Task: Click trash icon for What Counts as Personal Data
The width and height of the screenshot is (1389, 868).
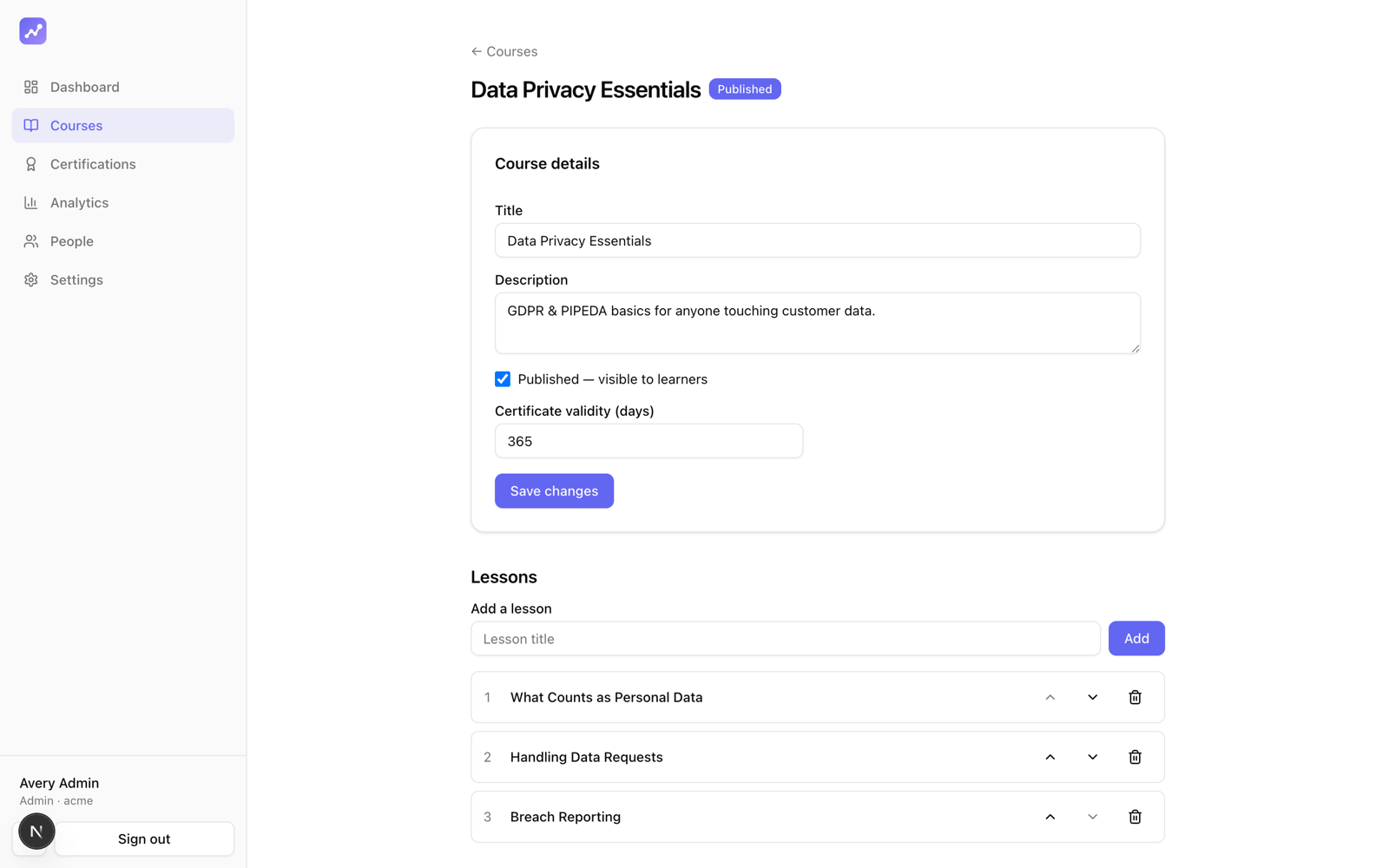Action: [x=1135, y=697]
